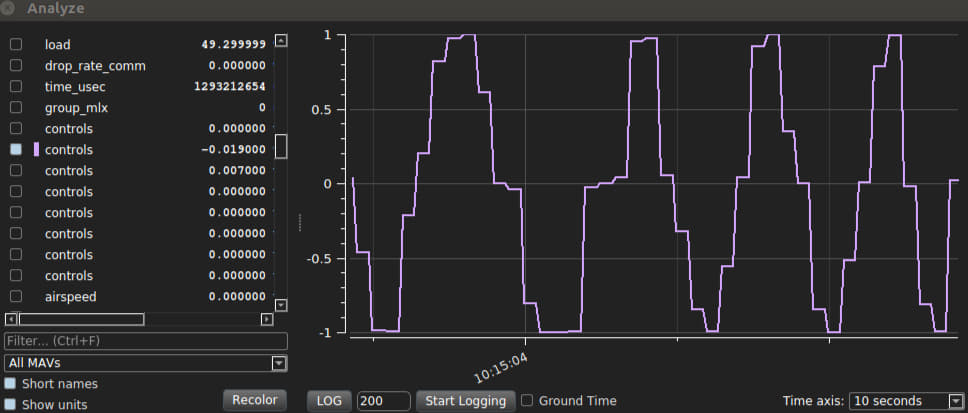Tick the group_mlx checkbox
The image size is (968, 413).
[x=16, y=107]
